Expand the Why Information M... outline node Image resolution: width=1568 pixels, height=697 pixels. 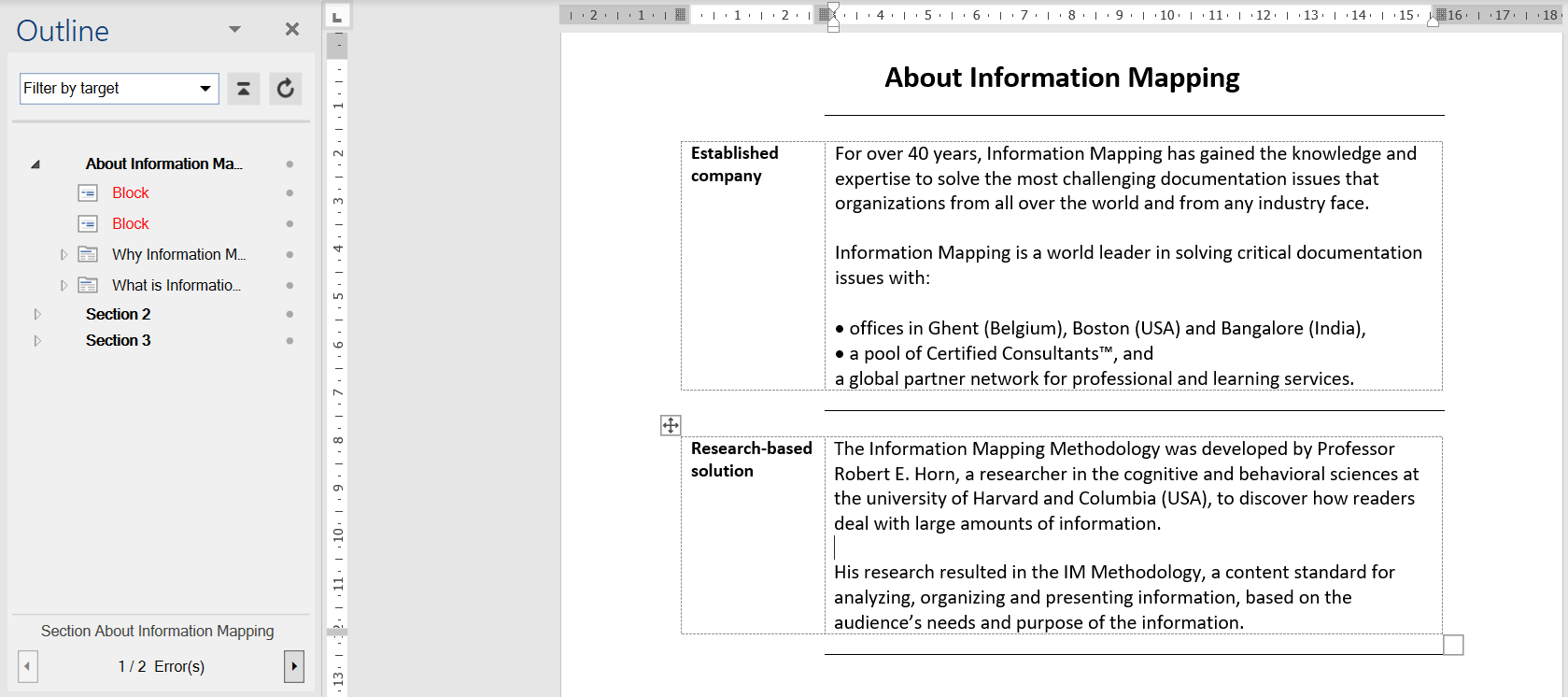pos(64,254)
